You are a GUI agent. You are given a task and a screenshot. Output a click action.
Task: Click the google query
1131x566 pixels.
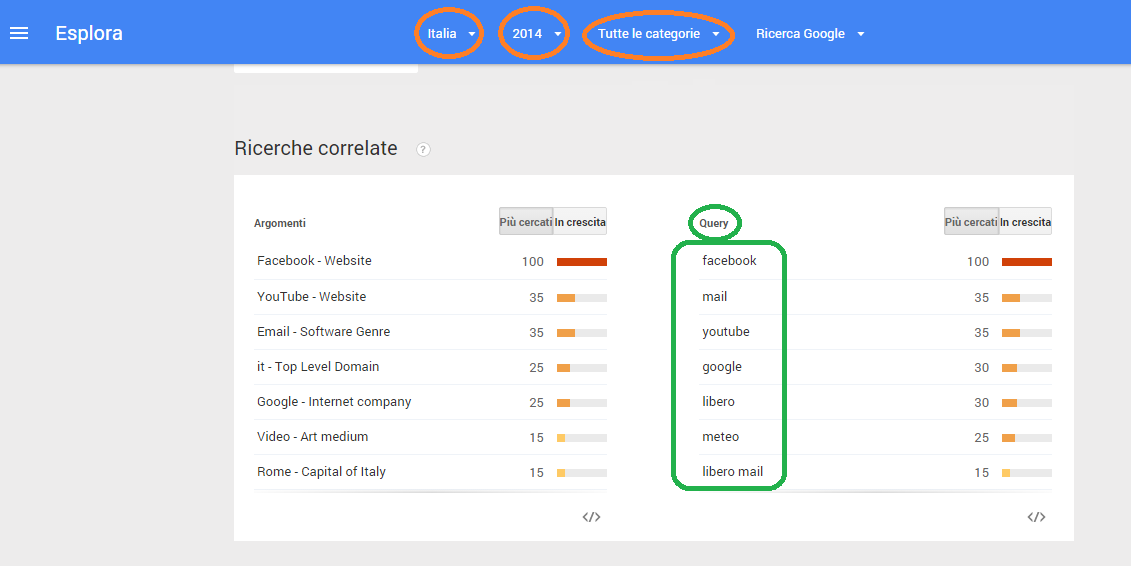(x=722, y=367)
